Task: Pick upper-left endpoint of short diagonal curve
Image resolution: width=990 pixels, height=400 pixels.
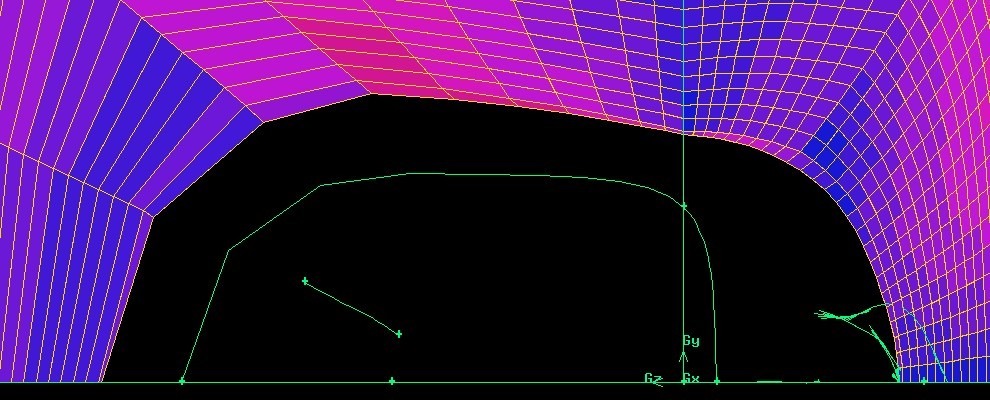Action: tap(305, 281)
